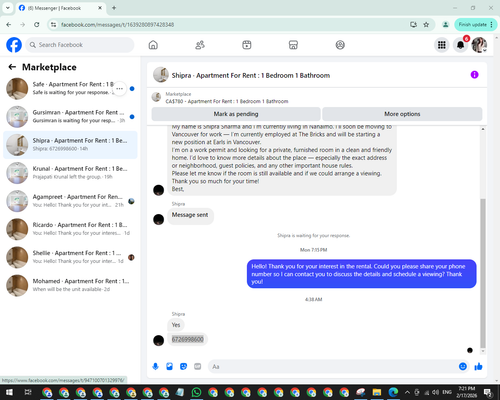
Task: Go to Facebook home via logo
Action: pyautogui.click(x=14, y=45)
